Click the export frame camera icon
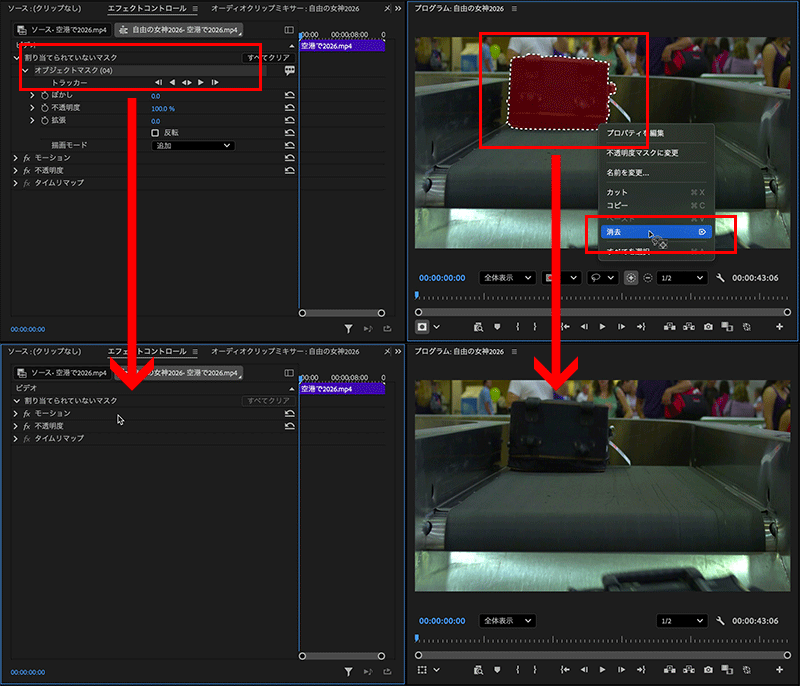This screenshot has width=800, height=686. pos(708,326)
